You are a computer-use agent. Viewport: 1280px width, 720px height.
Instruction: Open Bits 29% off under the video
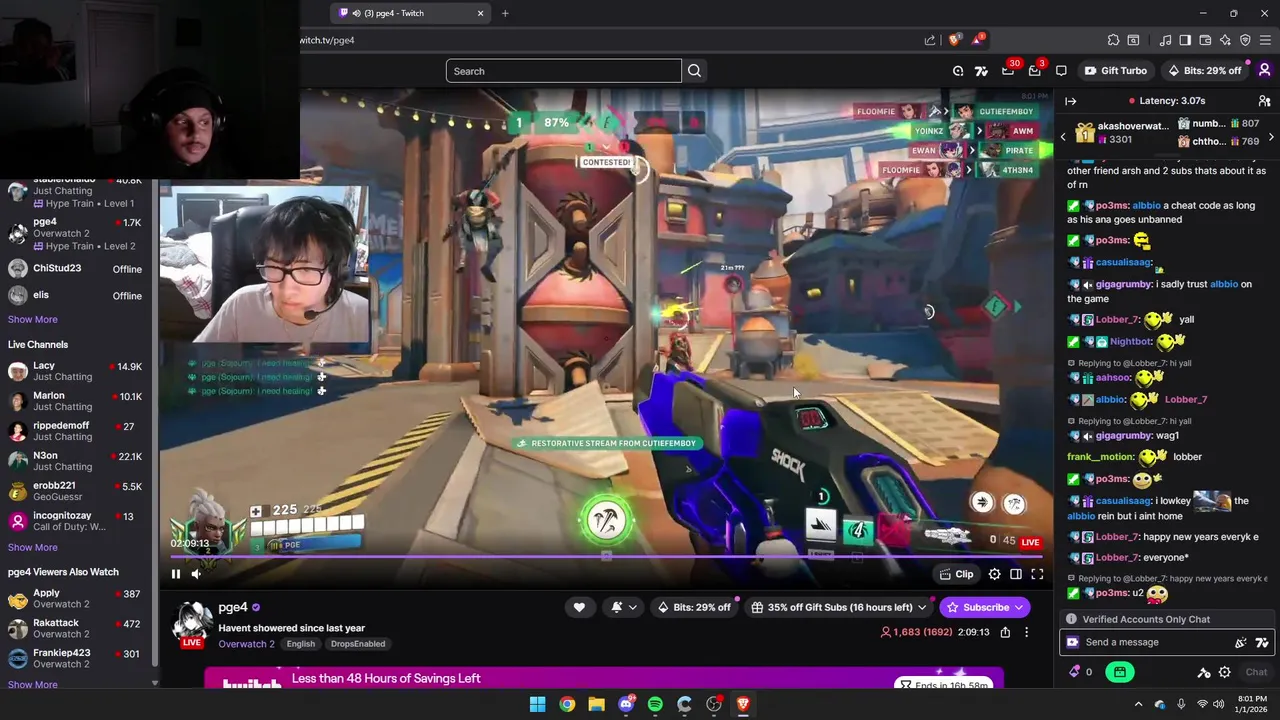(x=694, y=607)
